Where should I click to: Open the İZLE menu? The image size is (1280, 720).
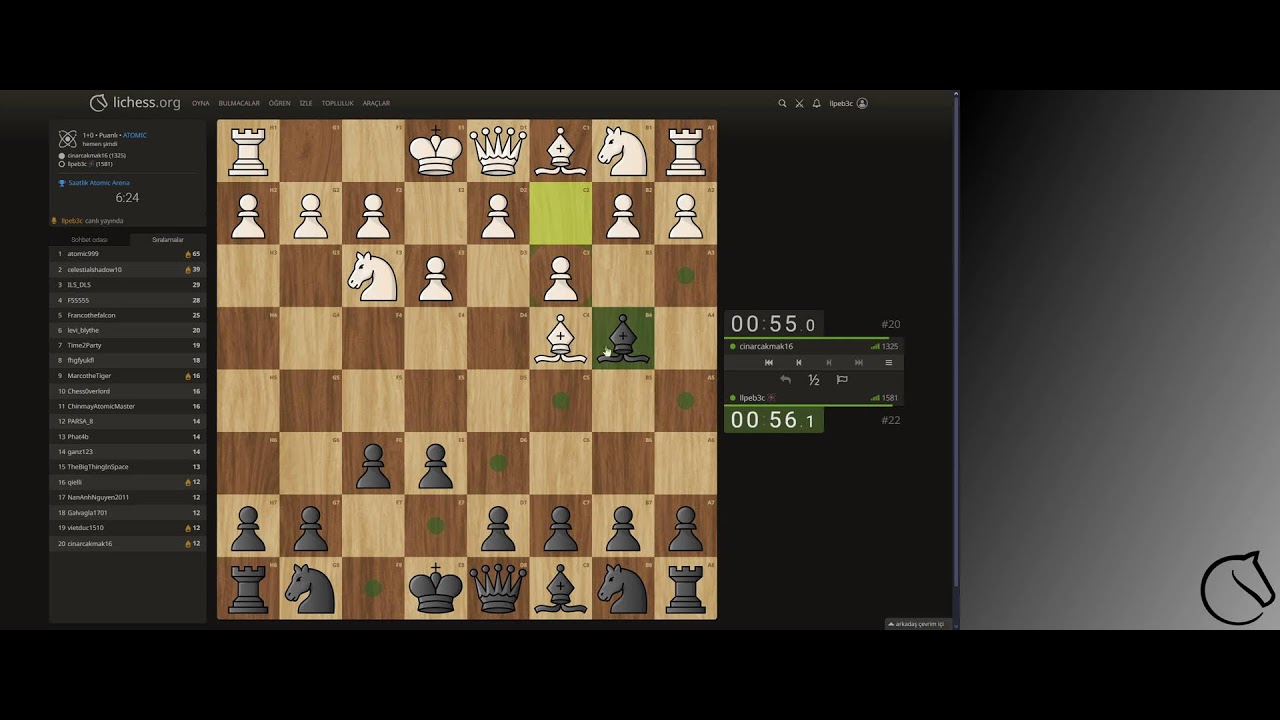click(306, 103)
